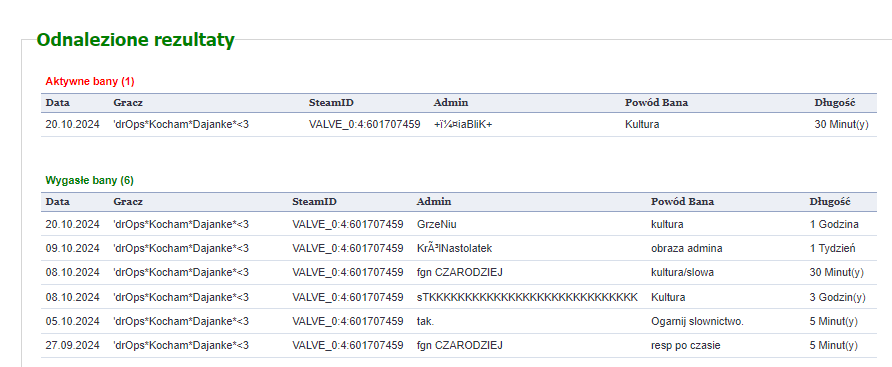The width and height of the screenshot is (892, 367).
Task: Select reason 'obraza admina'
Action: coord(687,248)
